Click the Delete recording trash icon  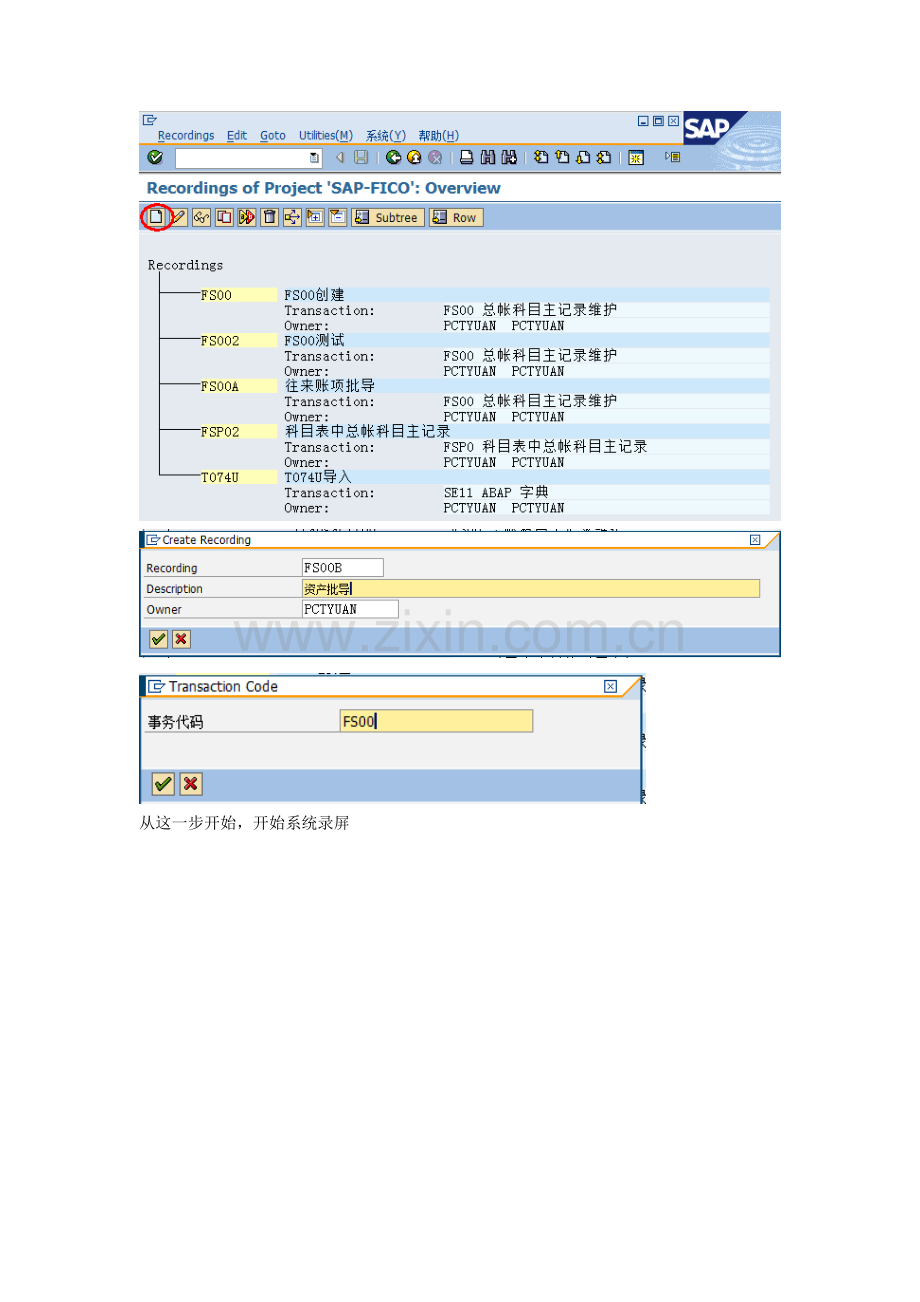(x=269, y=217)
